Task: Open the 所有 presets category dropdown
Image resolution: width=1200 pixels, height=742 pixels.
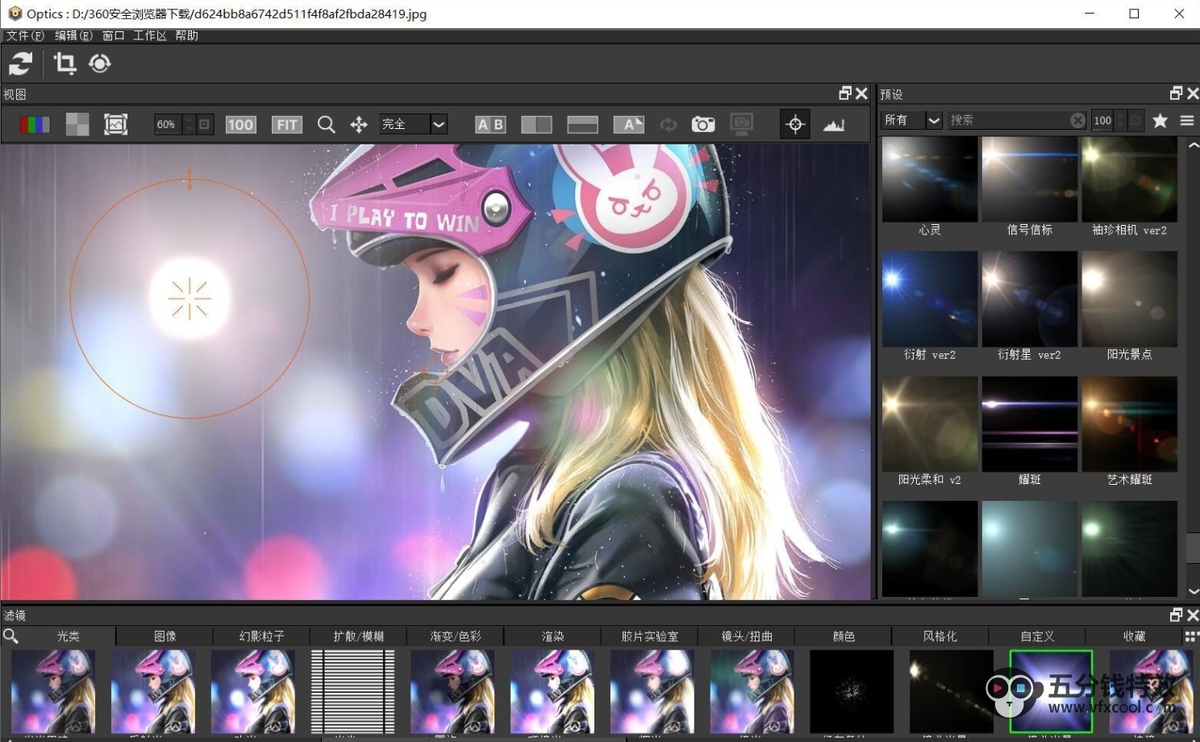Action: point(912,120)
